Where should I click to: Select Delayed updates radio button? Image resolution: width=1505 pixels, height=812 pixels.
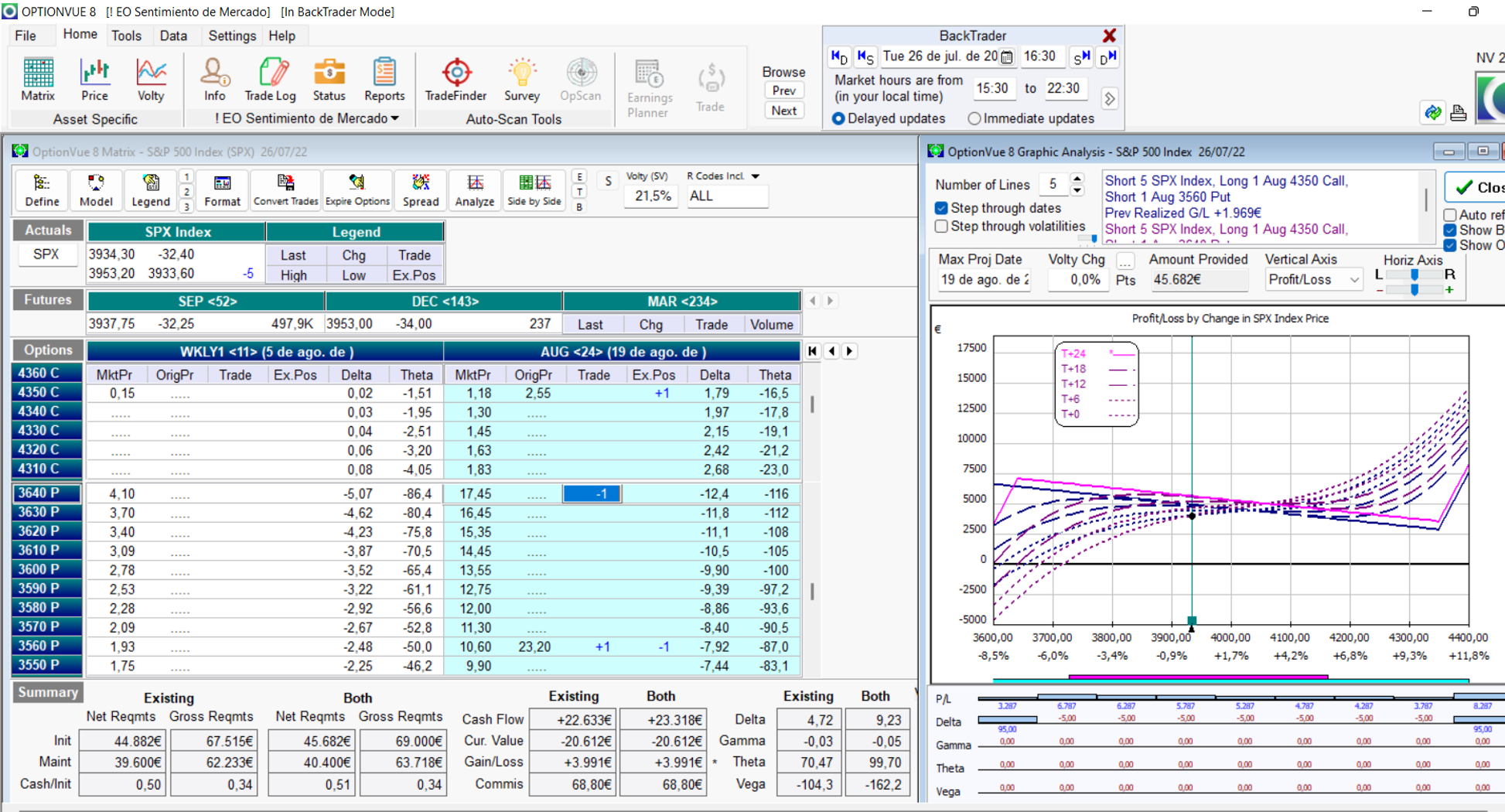tap(838, 118)
